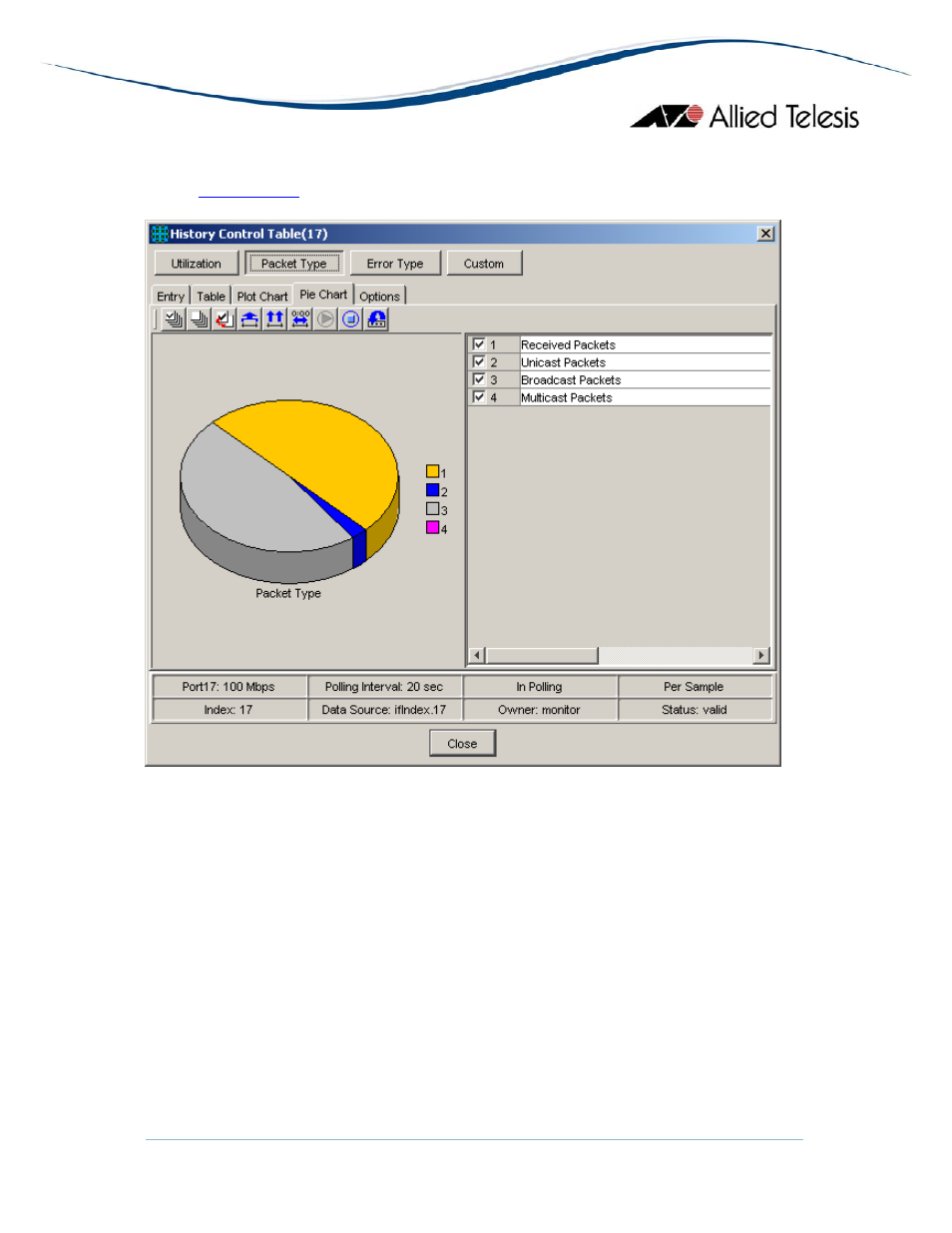952x1233 pixels.
Task: Click the Broadcast Packets row text
Action: pyautogui.click(x=571, y=379)
